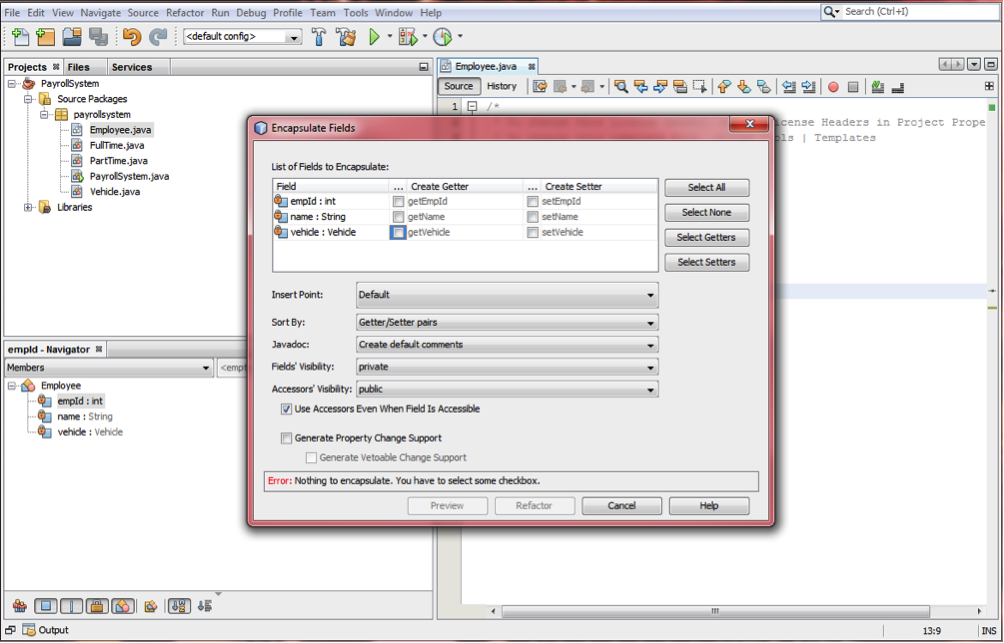Click the Open Project toolbar icon
Screen dimensions: 1004x643
[72, 37]
